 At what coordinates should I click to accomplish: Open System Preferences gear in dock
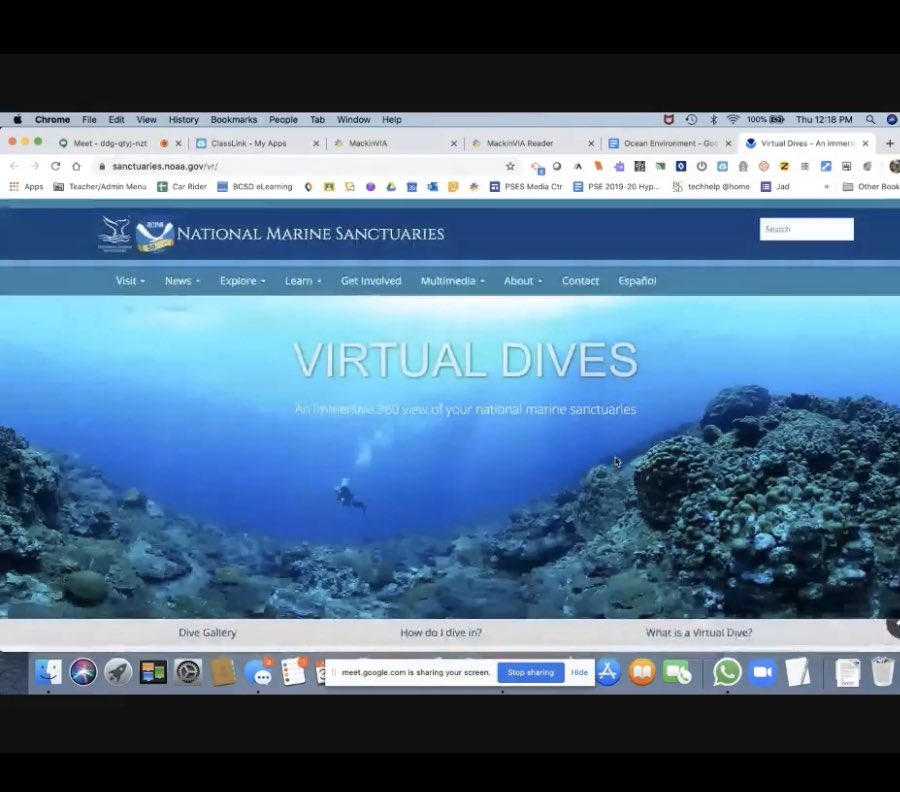tap(188, 671)
